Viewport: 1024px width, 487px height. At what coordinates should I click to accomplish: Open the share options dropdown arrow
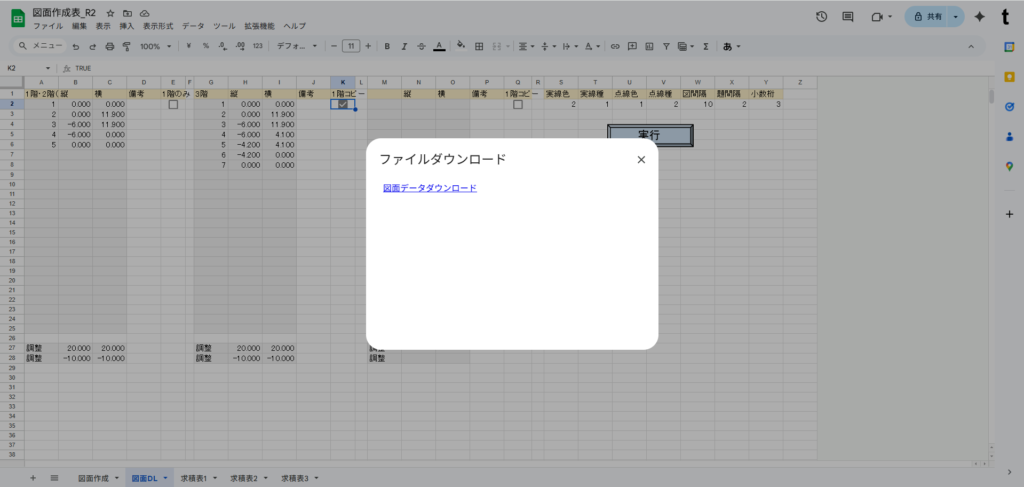pyautogui.click(x=956, y=17)
